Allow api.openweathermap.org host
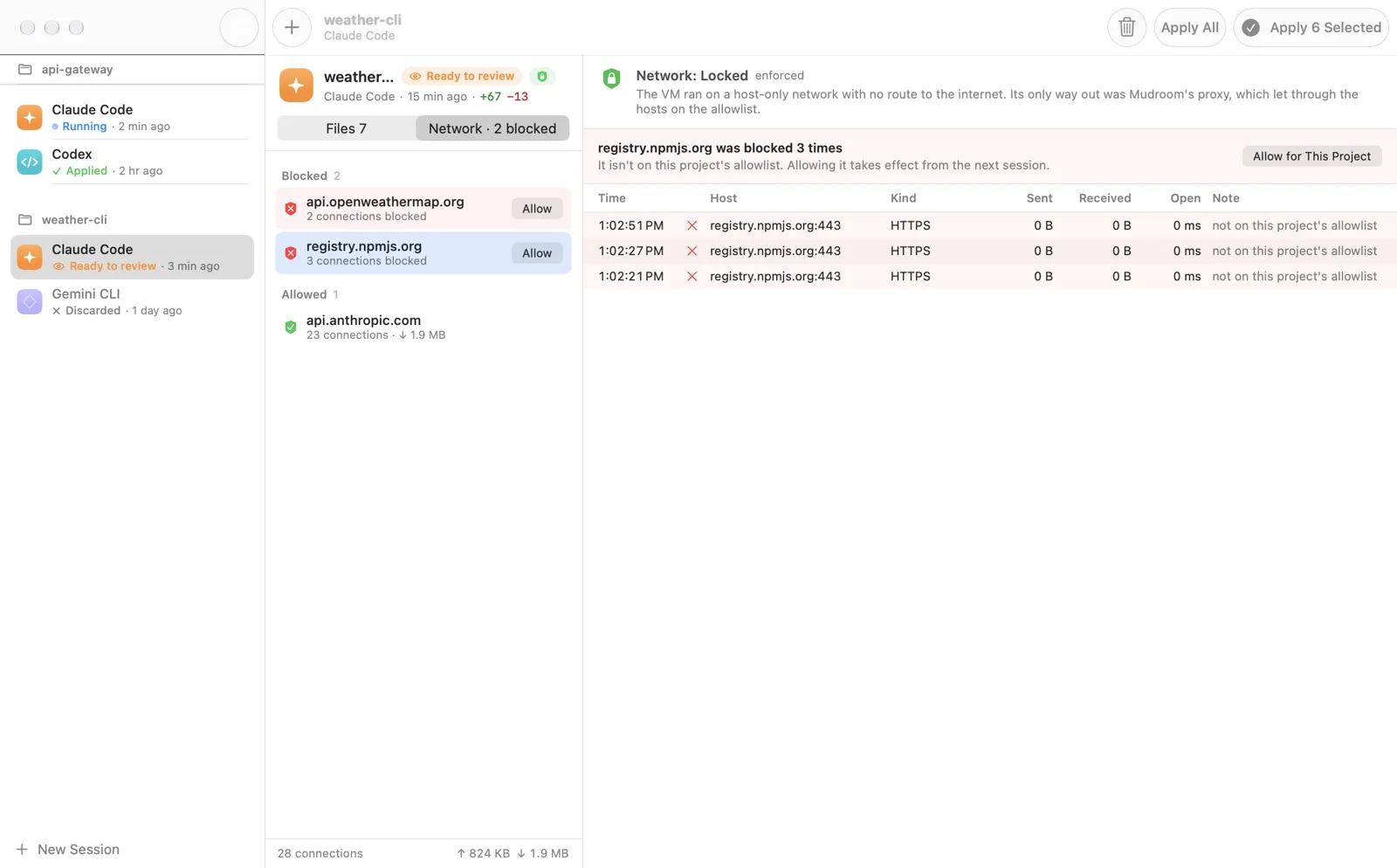1397x868 pixels. pos(537,209)
